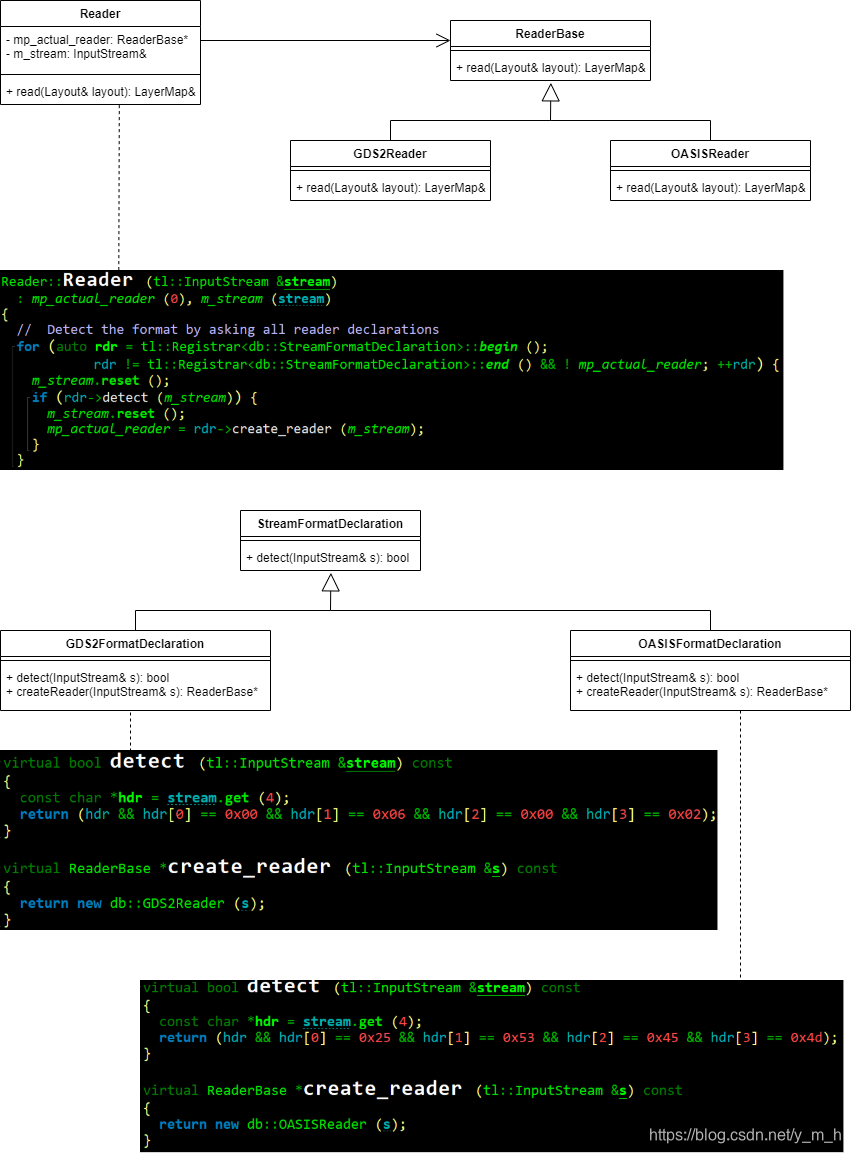
Task: Click the OASIS header check with 0x25
Action: [498, 1038]
